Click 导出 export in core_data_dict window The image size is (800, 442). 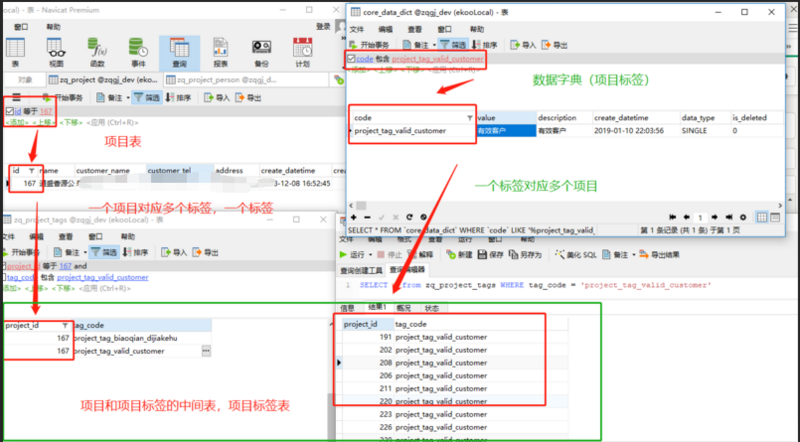[554, 45]
